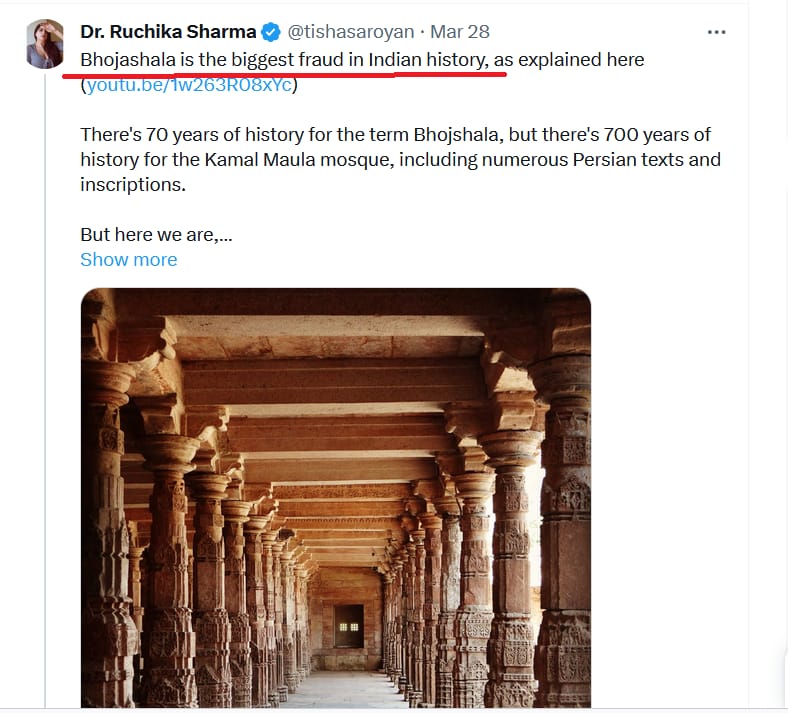791x713 pixels.
Task: Click the truncated 'But here we are,...' line
Action: point(156,235)
